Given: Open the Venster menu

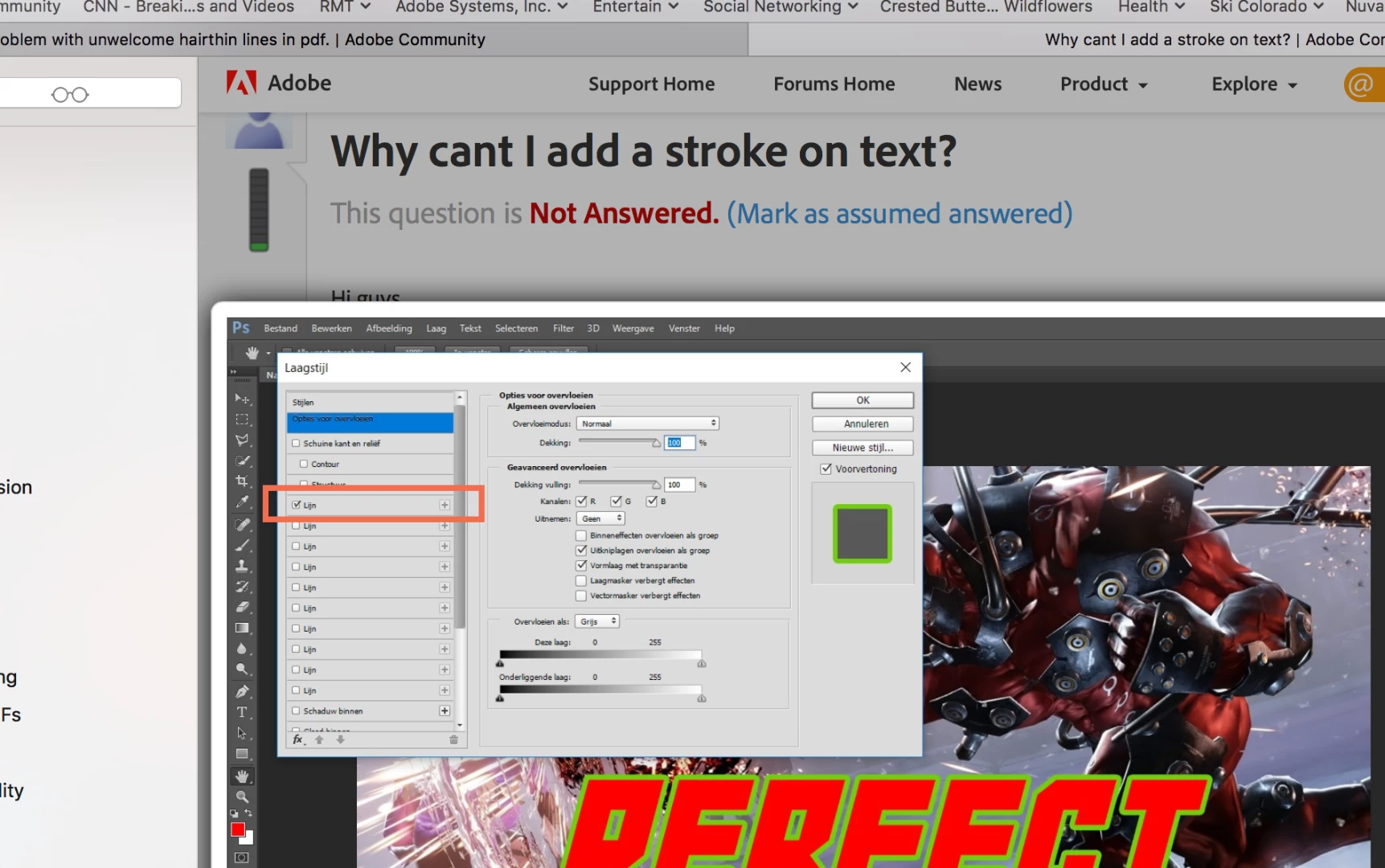Looking at the screenshot, I should coord(684,328).
